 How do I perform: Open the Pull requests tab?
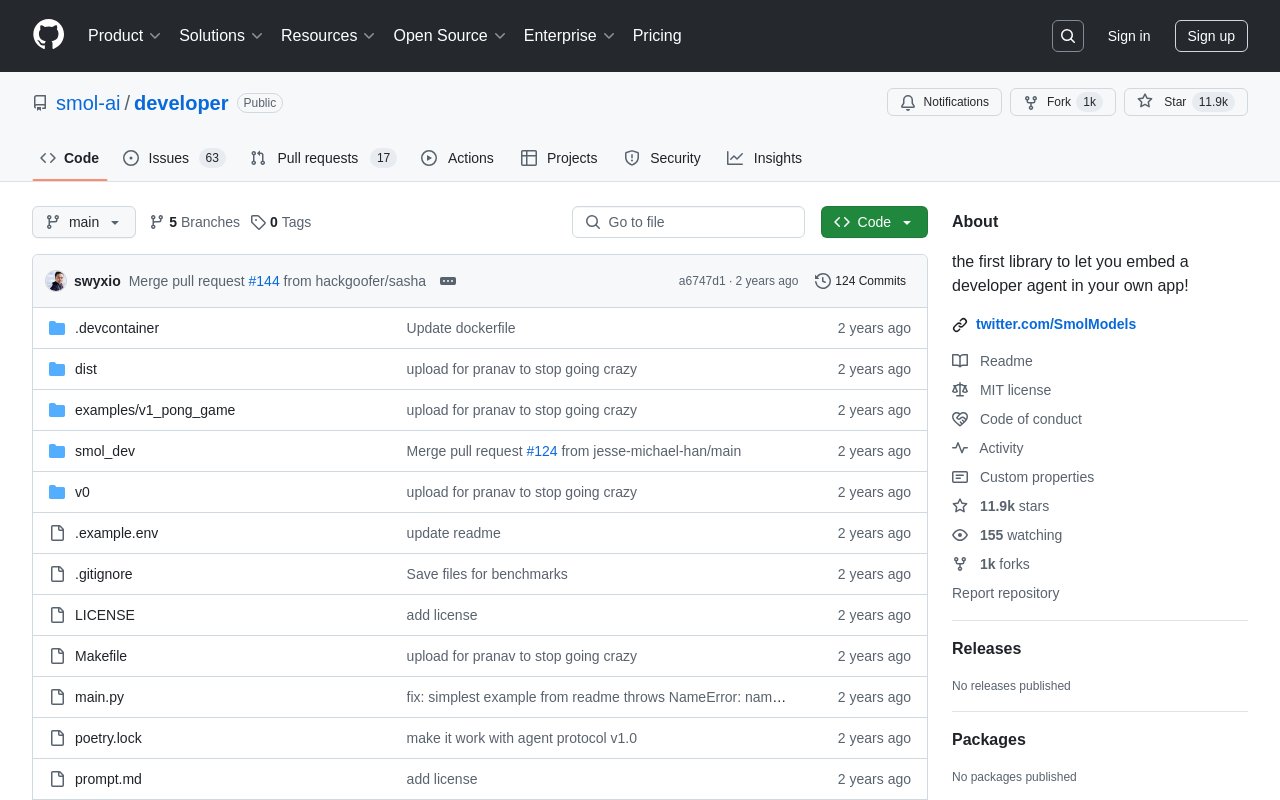(323, 158)
